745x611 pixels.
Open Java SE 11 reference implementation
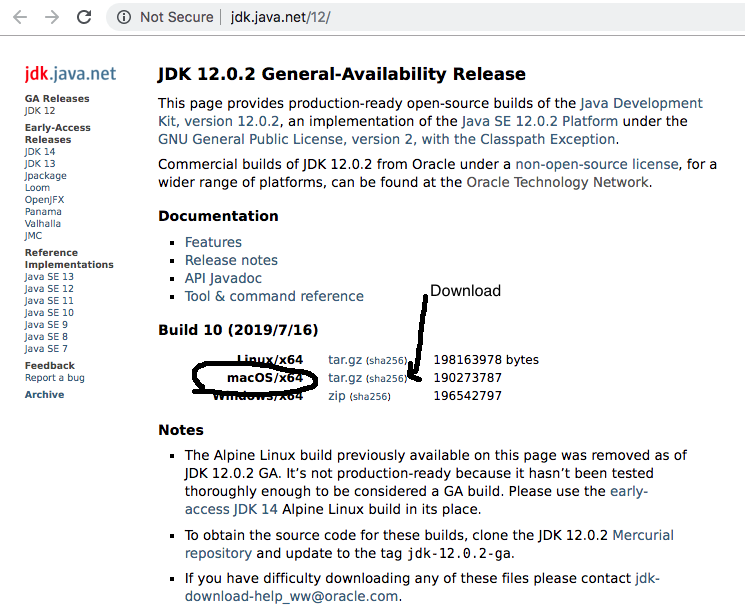[49, 300]
